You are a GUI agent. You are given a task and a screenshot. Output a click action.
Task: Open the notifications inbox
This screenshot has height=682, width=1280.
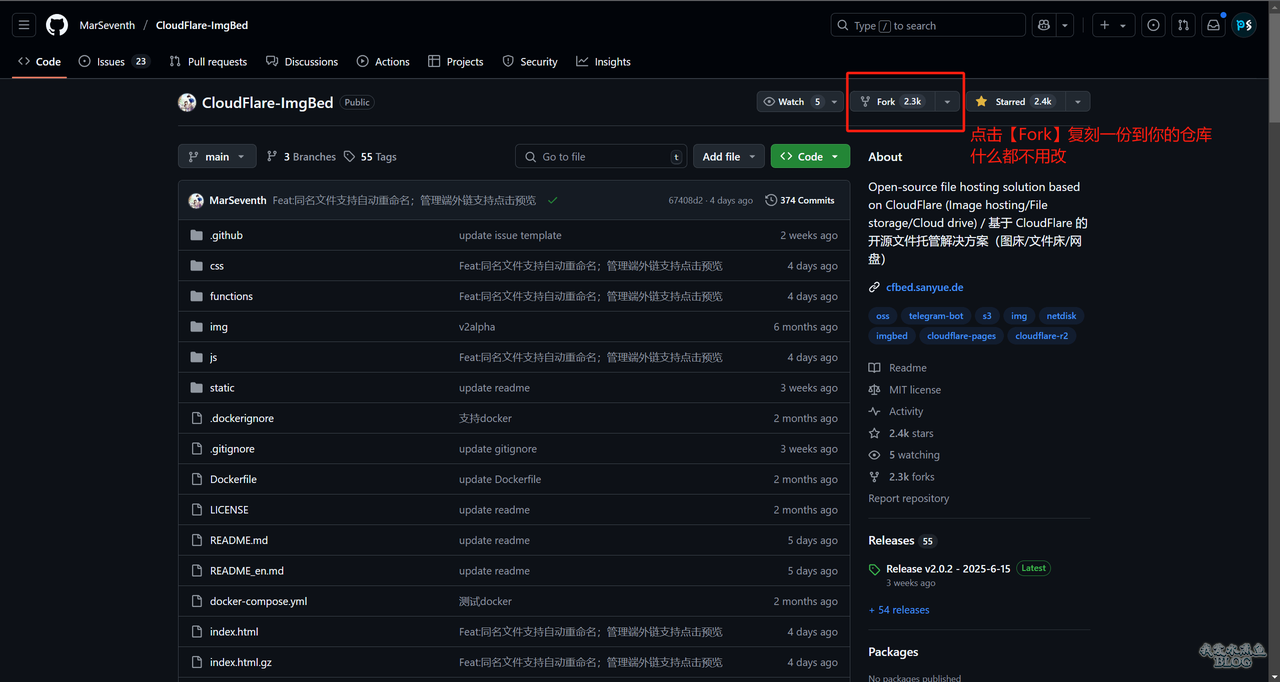point(1214,25)
